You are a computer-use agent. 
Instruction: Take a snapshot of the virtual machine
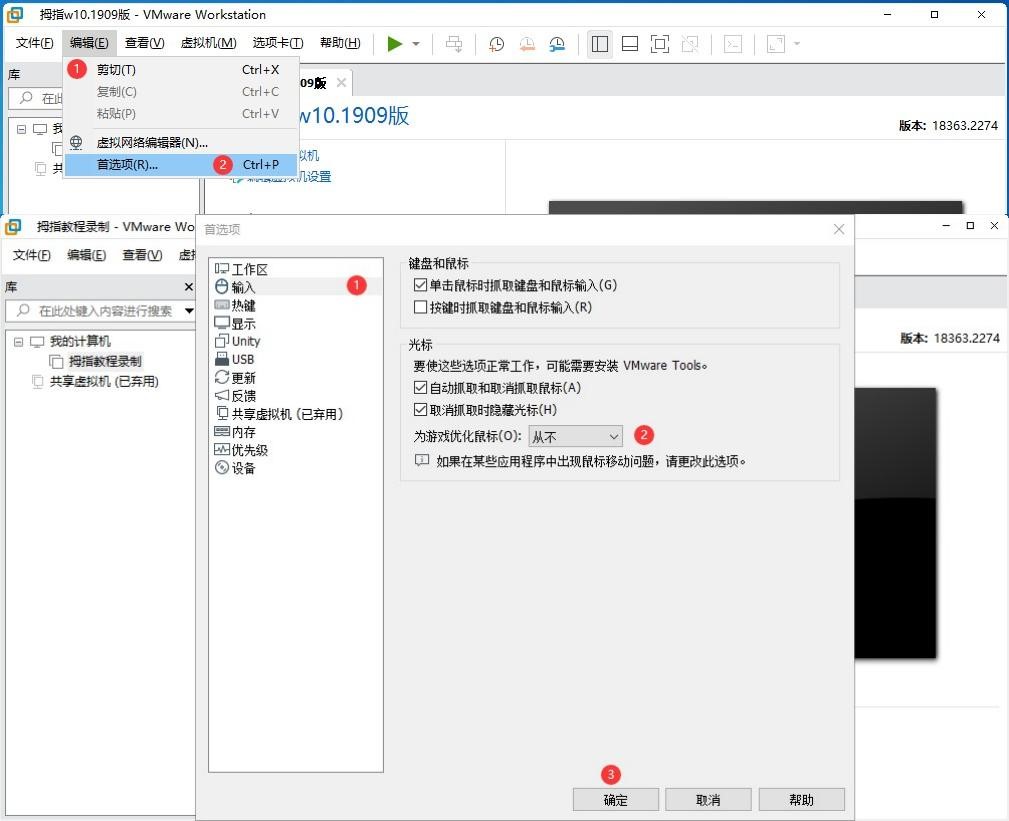tap(496, 43)
